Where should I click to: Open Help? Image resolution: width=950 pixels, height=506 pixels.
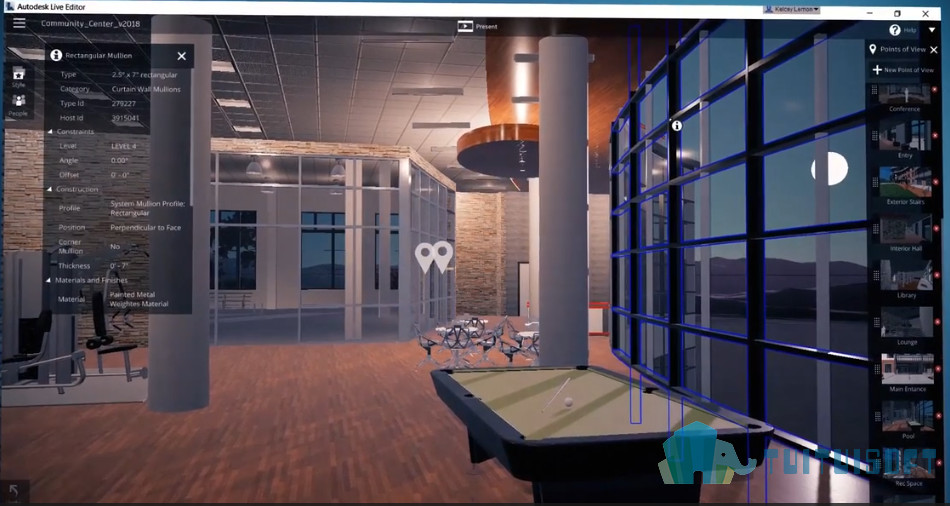[x=902, y=30]
